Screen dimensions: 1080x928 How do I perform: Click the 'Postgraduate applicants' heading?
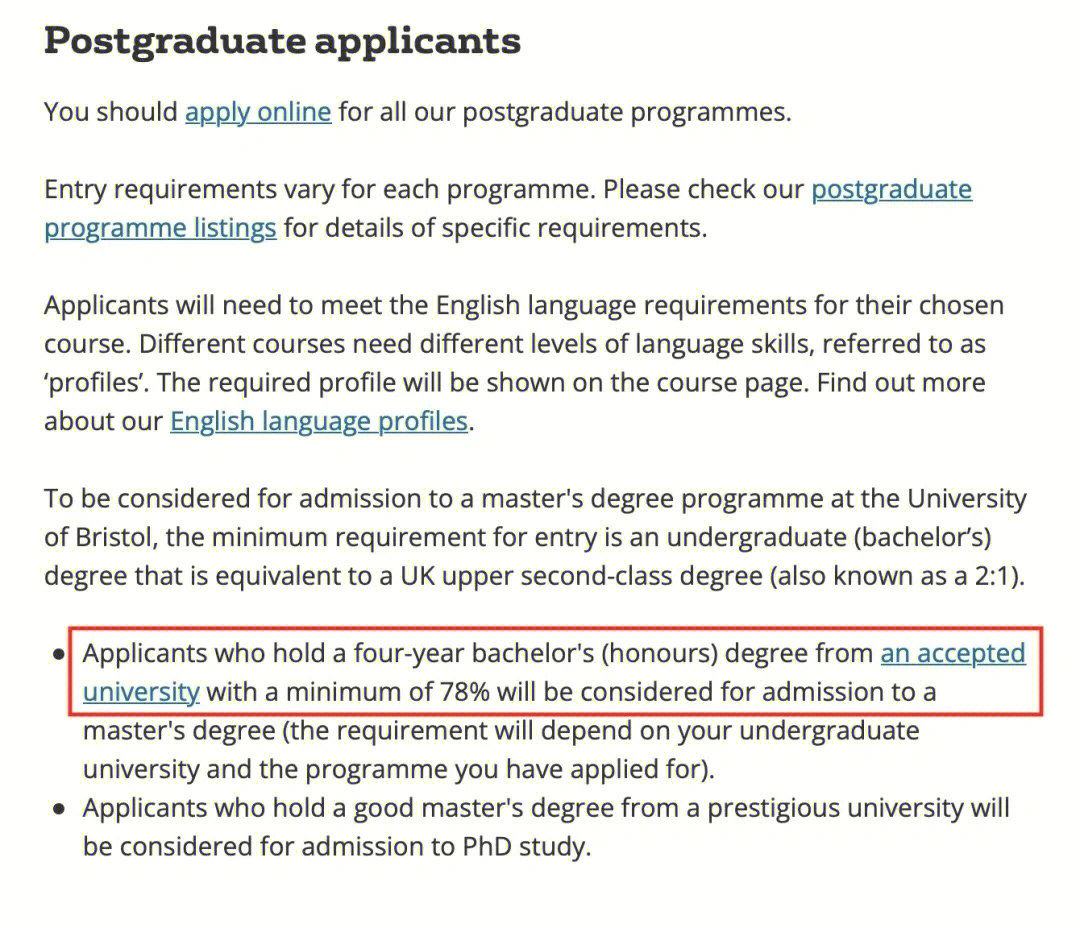pos(282,41)
